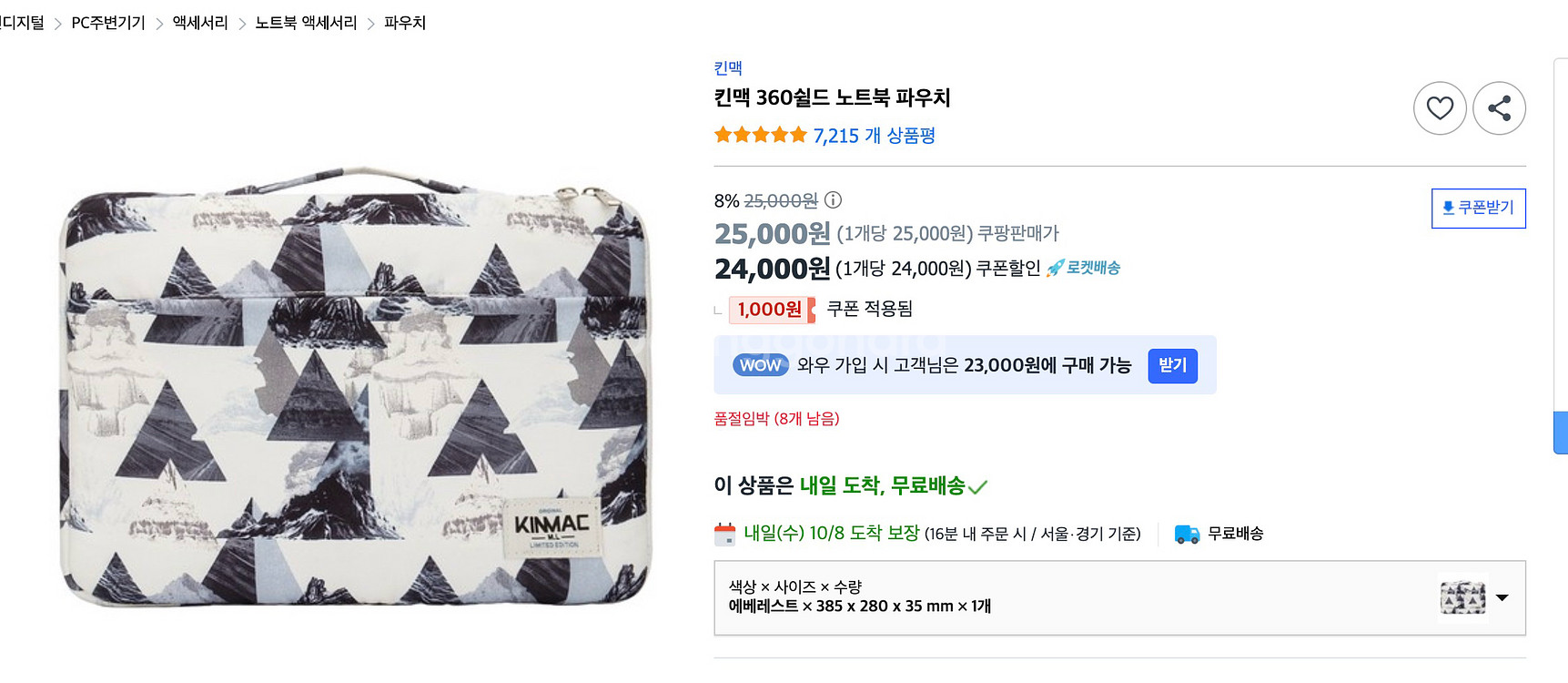
Task: Click the dropdown arrow in option selector
Action: click(x=1502, y=597)
